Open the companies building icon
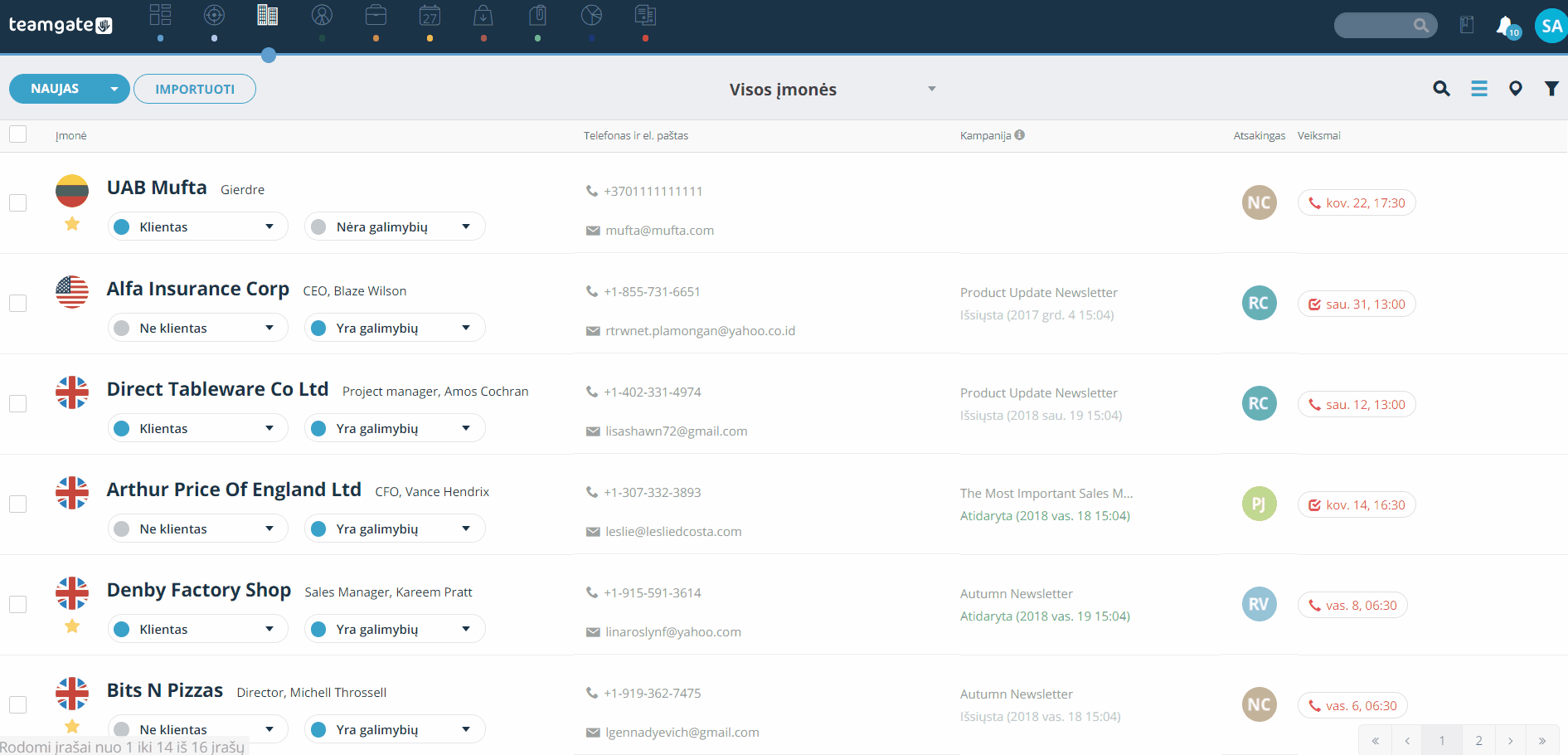1568x755 pixels. [268, 15]
